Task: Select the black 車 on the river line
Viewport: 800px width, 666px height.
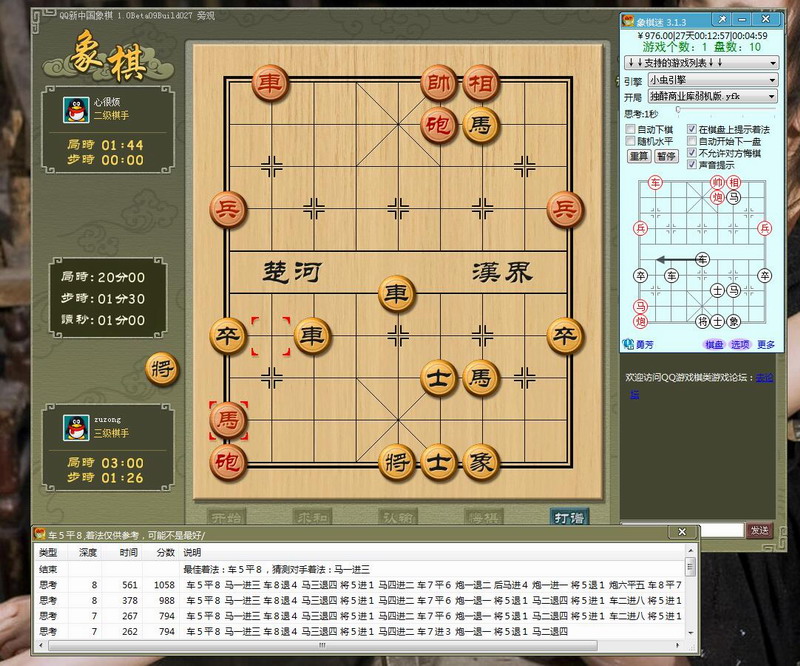Action: click(x=397, y=293)
